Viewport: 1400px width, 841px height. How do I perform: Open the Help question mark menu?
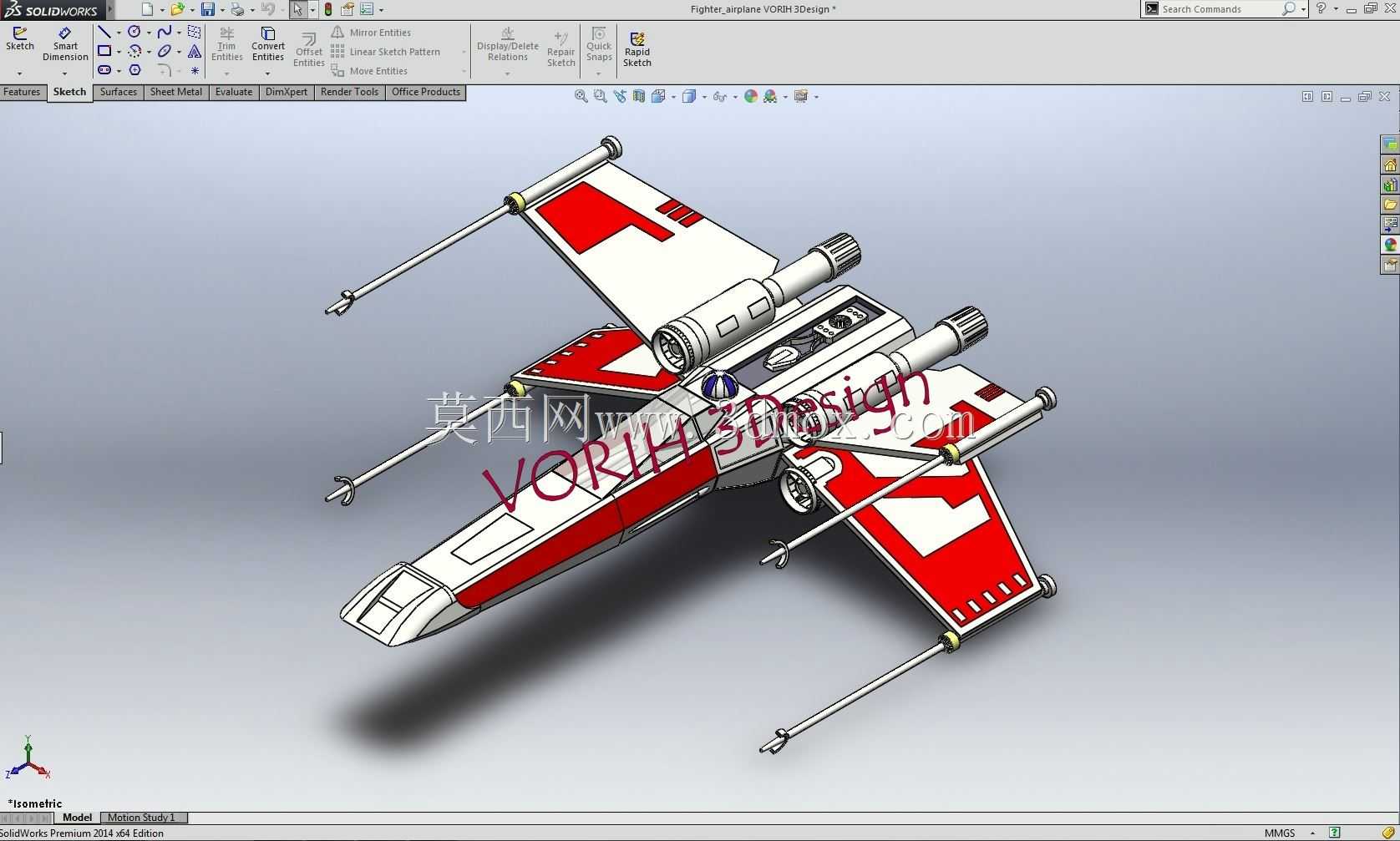[1321, 8]
